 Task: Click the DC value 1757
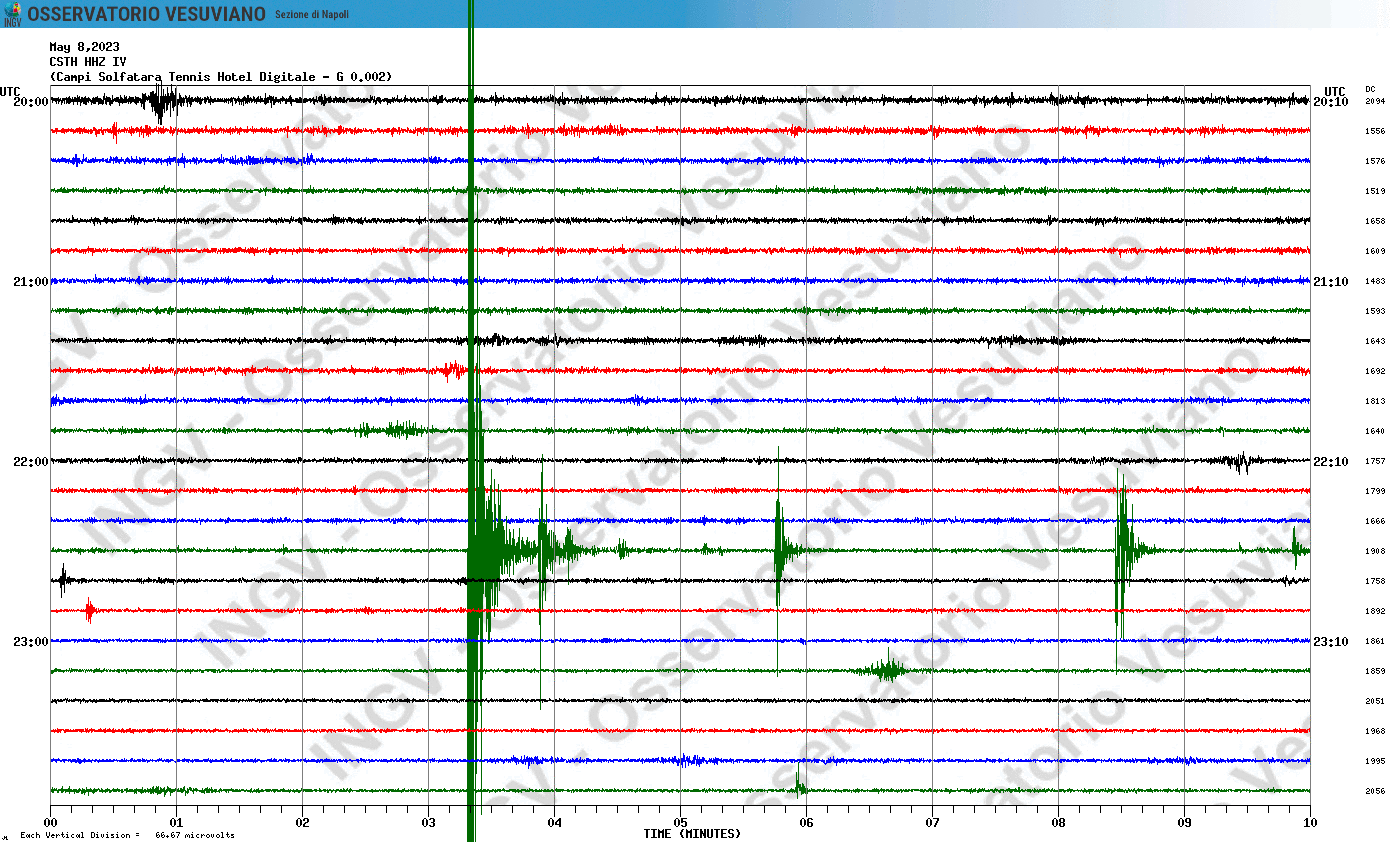(x=1375, y=461)
